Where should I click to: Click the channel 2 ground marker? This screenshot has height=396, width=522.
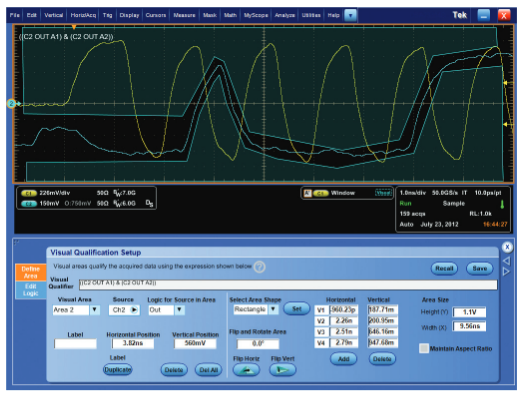pos(11,104)
